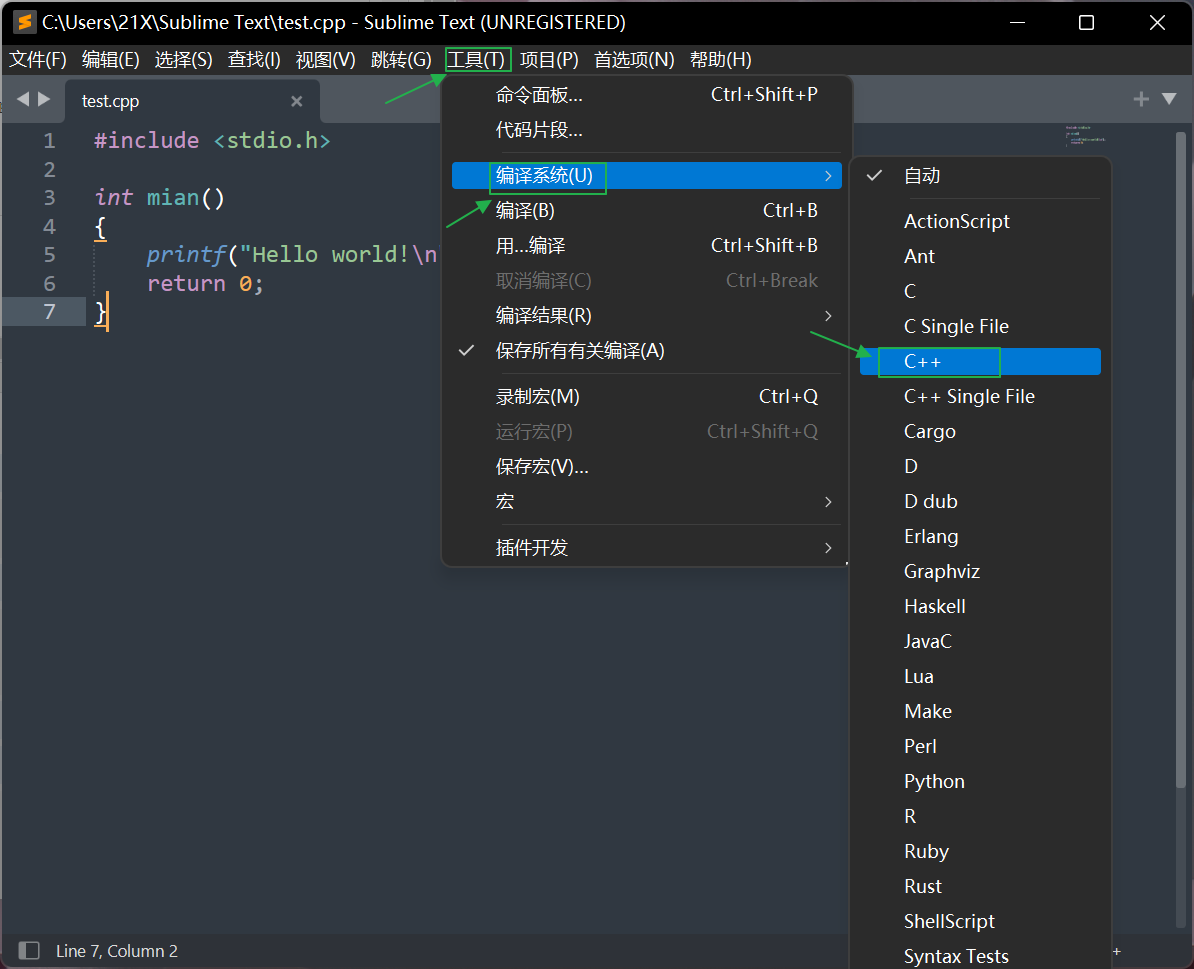The height and width of the screenshot is (969, 1194).
Task: Click 编译(B) to build
Action: click(x=646, y=210)
